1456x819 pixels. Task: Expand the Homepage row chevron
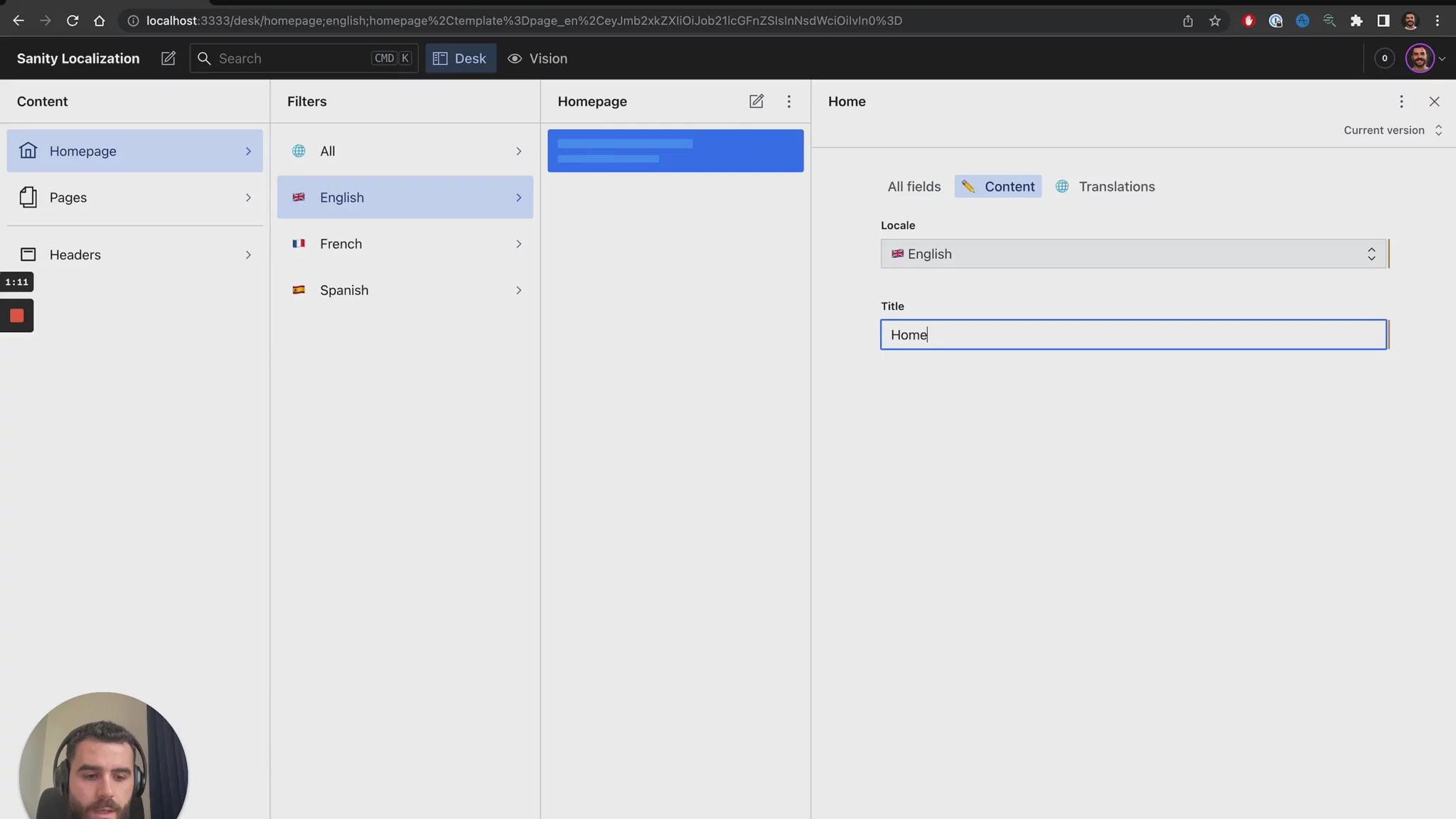point(248,151)
